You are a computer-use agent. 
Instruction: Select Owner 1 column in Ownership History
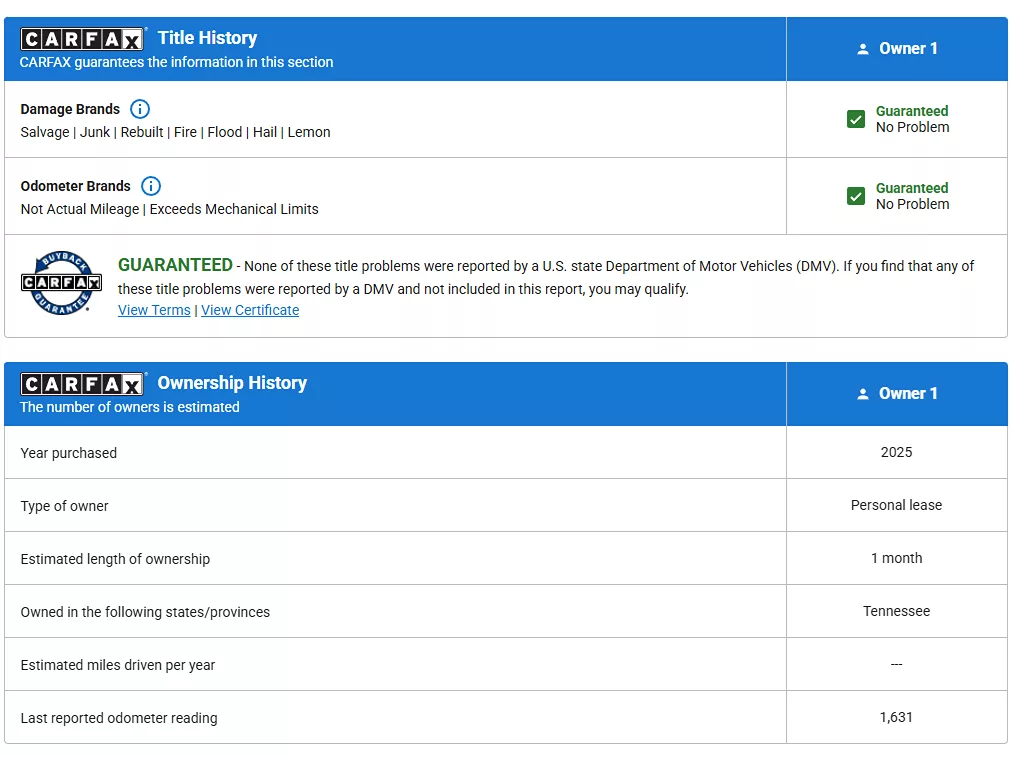[x=907, y=394]
